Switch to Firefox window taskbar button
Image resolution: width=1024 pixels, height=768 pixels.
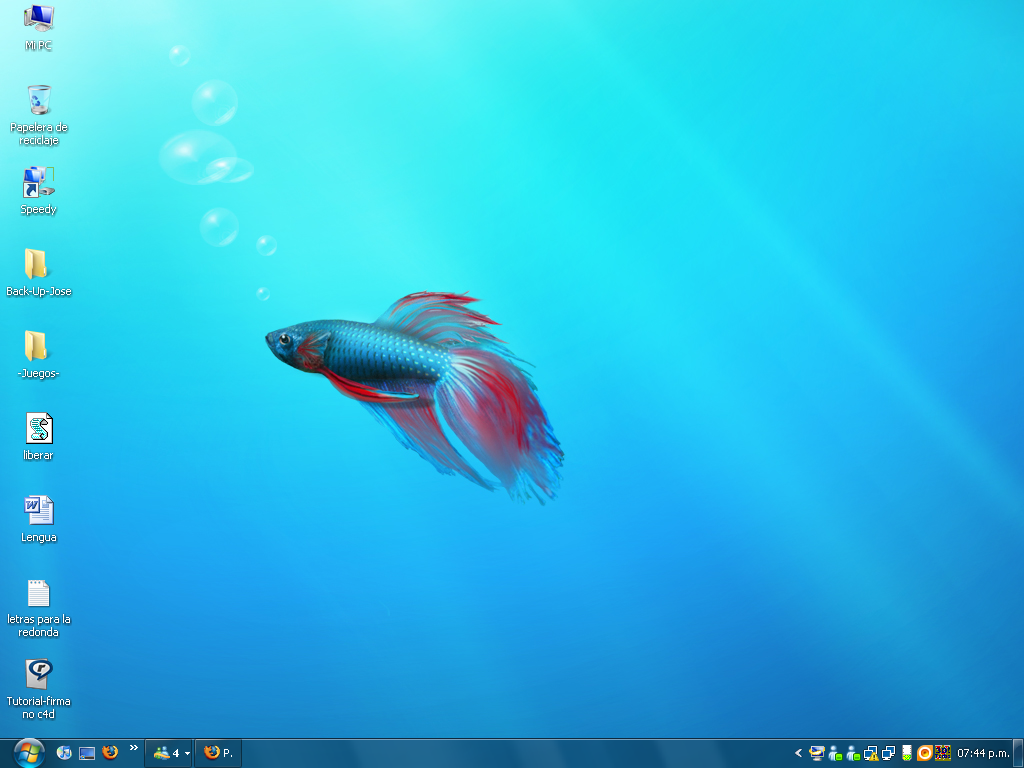point(218,753)
